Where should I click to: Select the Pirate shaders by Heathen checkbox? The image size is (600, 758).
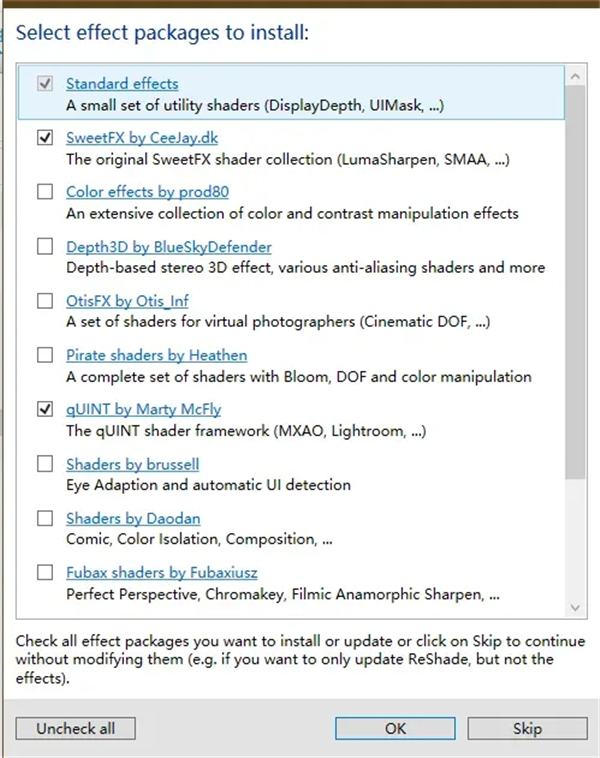45,355
